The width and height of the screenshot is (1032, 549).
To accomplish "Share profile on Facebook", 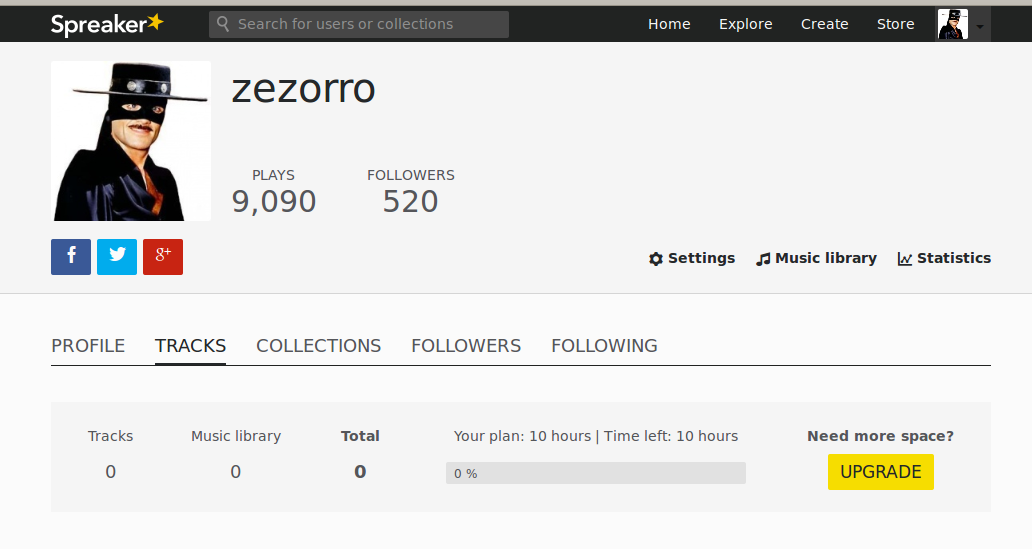I will point(71,257).
